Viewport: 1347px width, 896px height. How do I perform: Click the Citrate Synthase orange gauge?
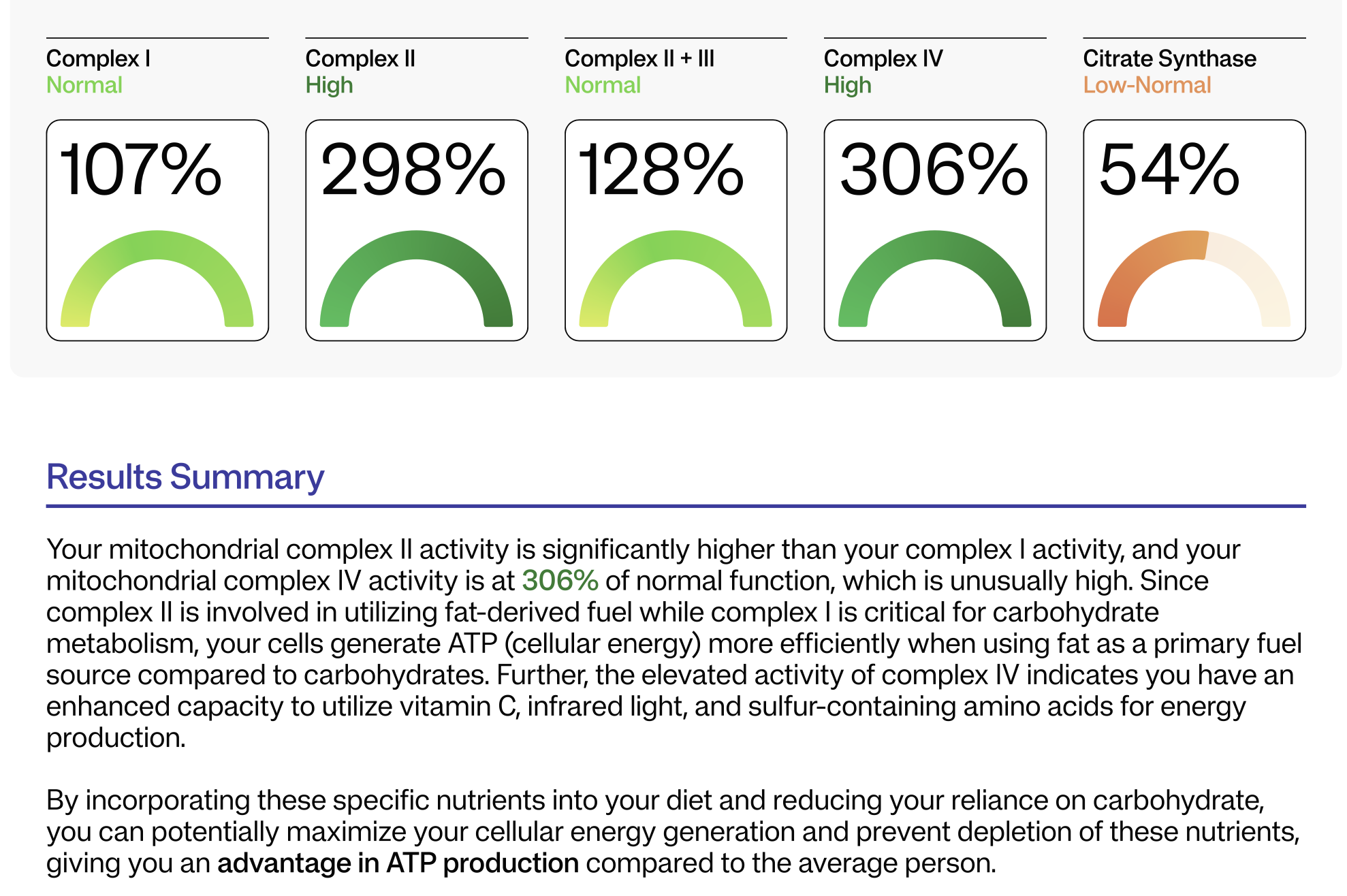tap(1194, 278)
